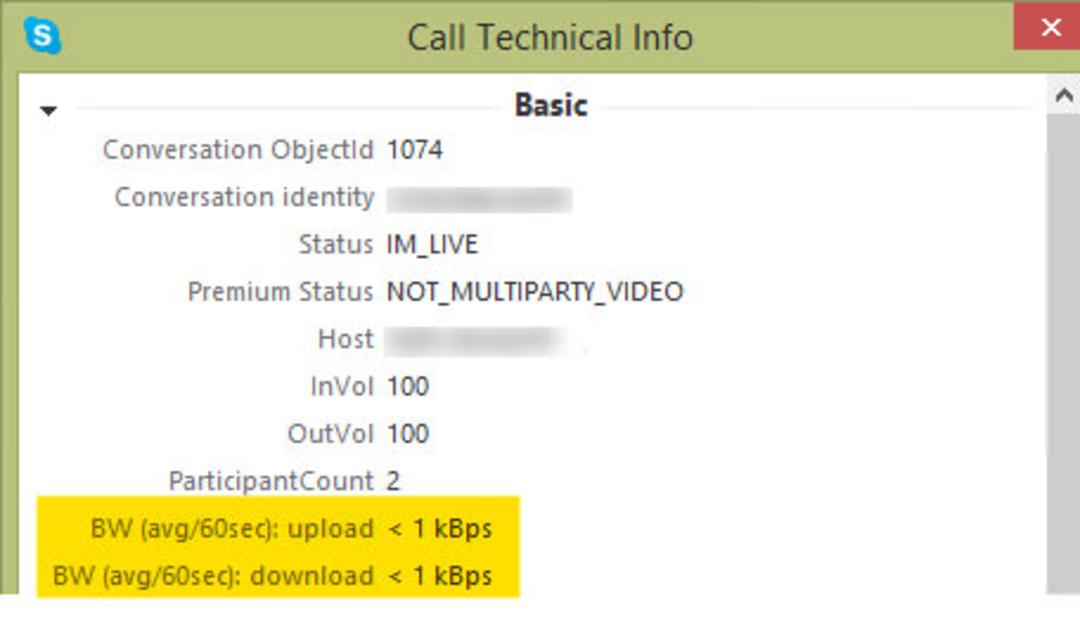Select the OutVol value 100
The image size is (1080, 618).
coord(408,434)
